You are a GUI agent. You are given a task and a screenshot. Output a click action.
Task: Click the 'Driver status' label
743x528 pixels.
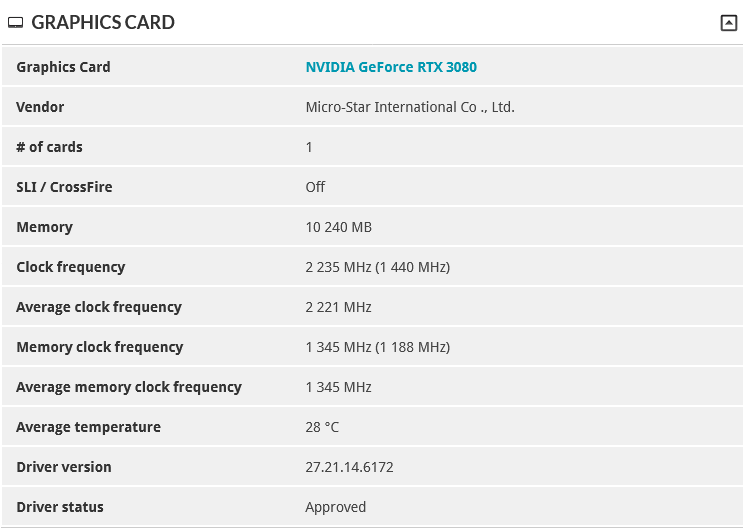(60, 507)
